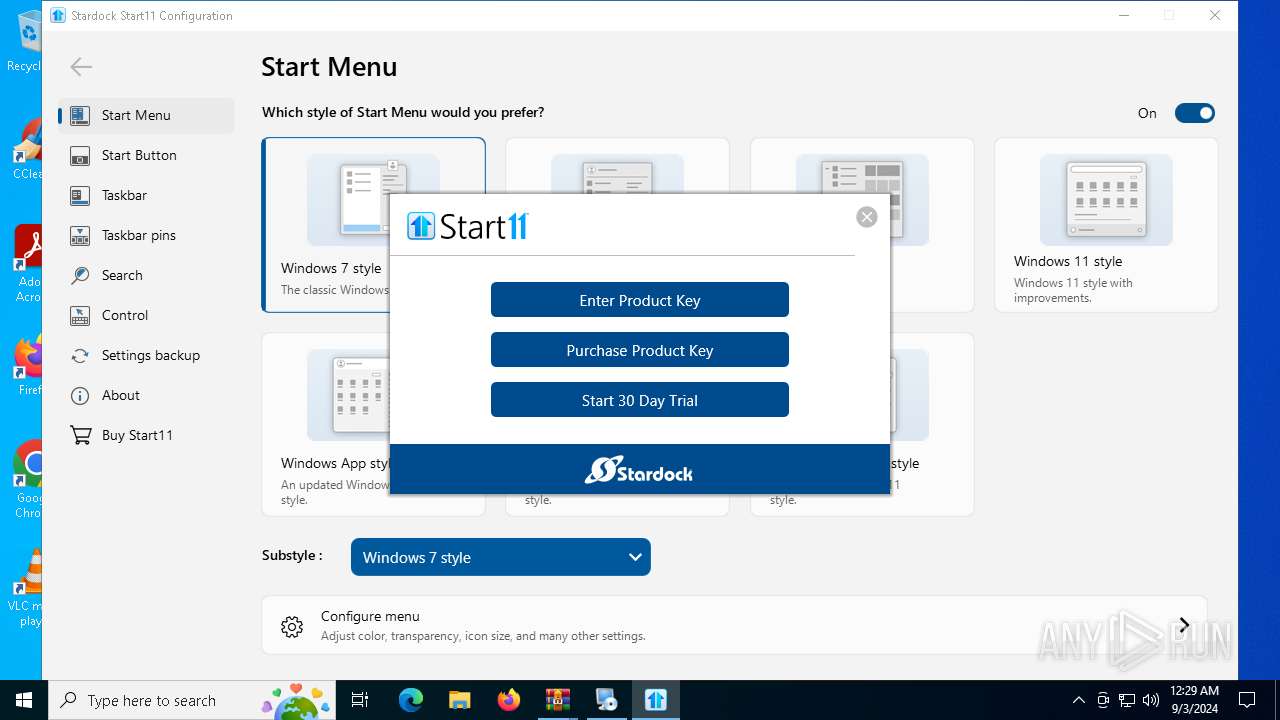Open the Taskbar settings page
The image size is (1280, 720).
click(146, 195)
